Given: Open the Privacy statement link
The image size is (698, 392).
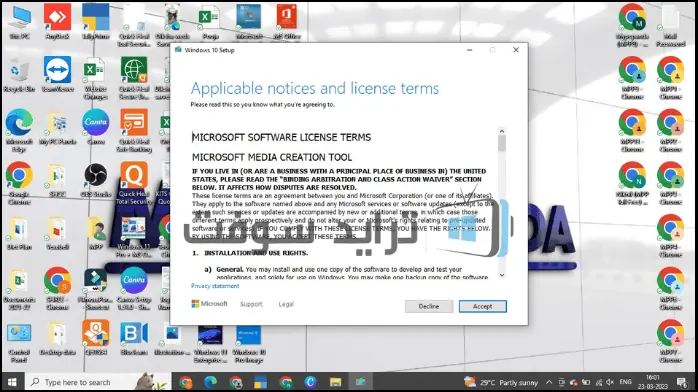Looking at the screenshot, I should (215, 286).
